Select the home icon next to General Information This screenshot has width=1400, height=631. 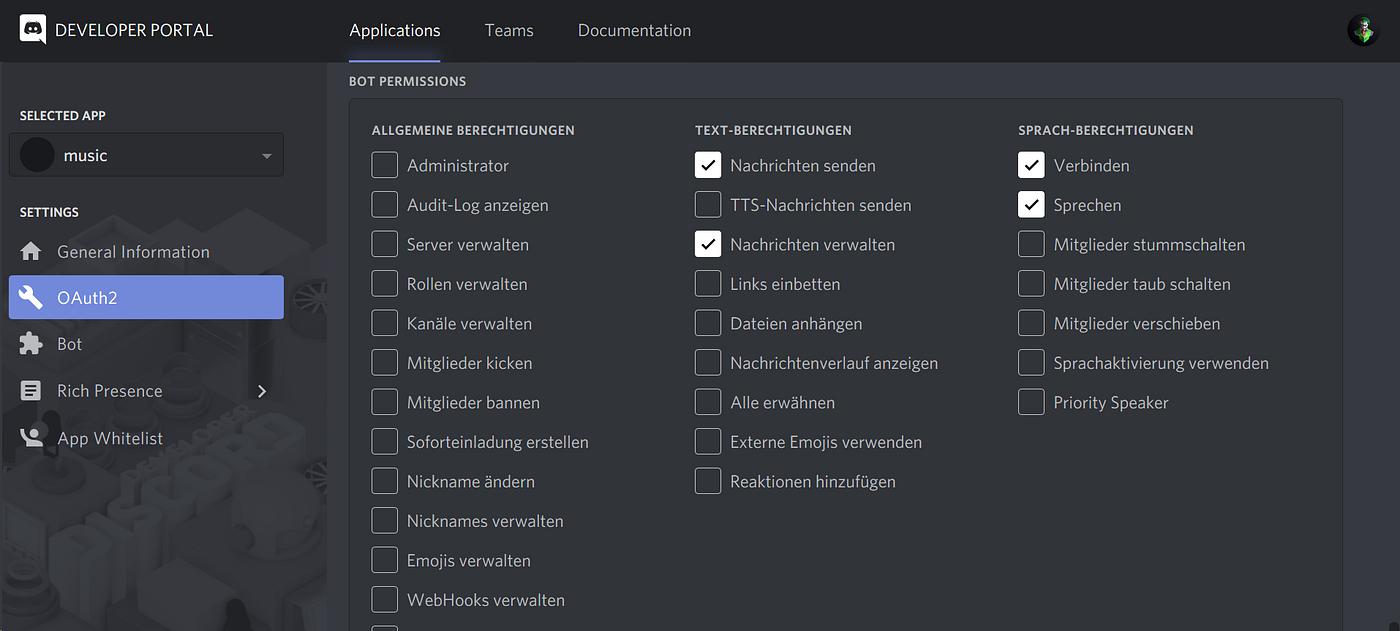click(31, 251)
